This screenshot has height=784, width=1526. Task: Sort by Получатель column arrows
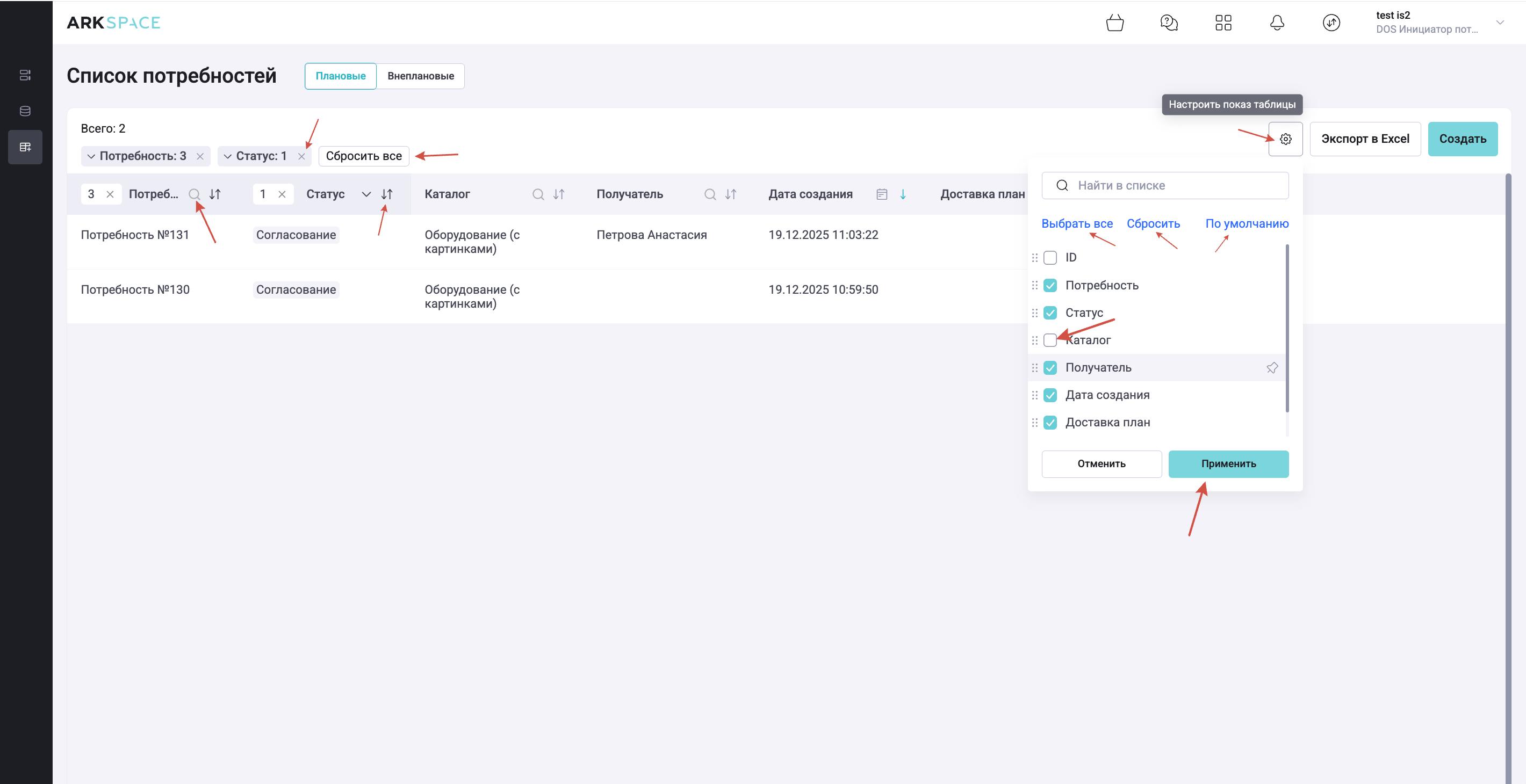pyautogui.click(x=730, y=194)
